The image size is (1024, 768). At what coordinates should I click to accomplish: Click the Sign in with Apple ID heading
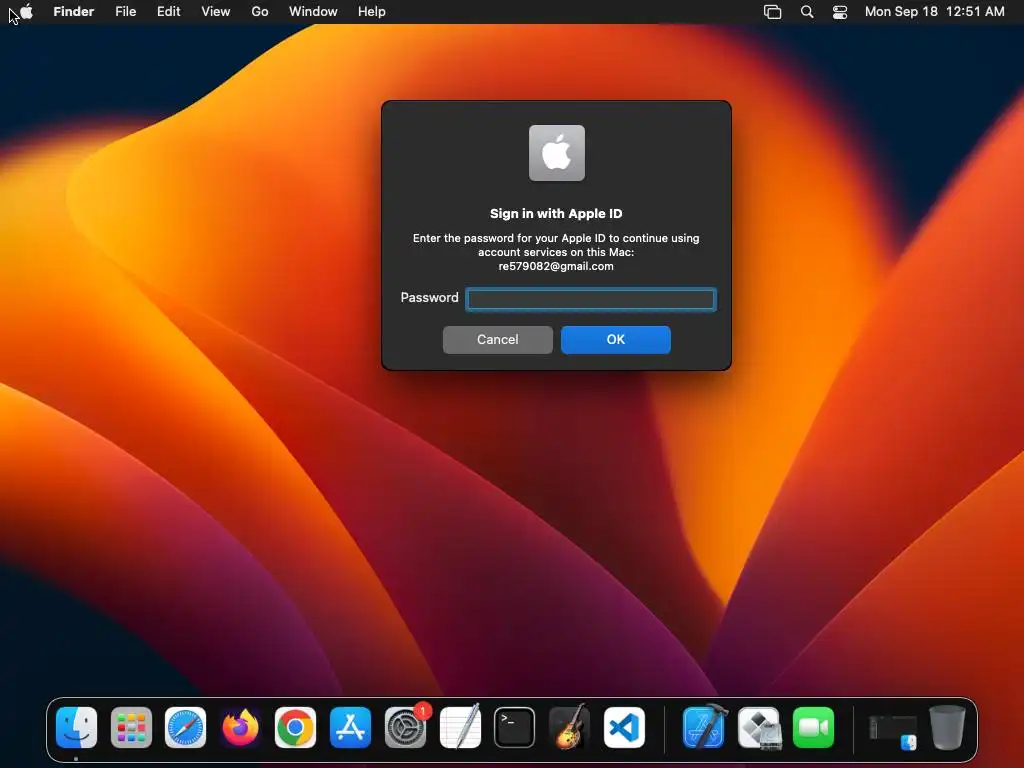556,214
